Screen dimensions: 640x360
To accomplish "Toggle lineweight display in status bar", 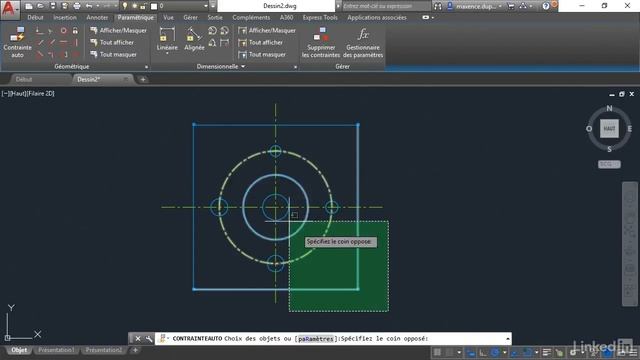I will coord(547,352).
